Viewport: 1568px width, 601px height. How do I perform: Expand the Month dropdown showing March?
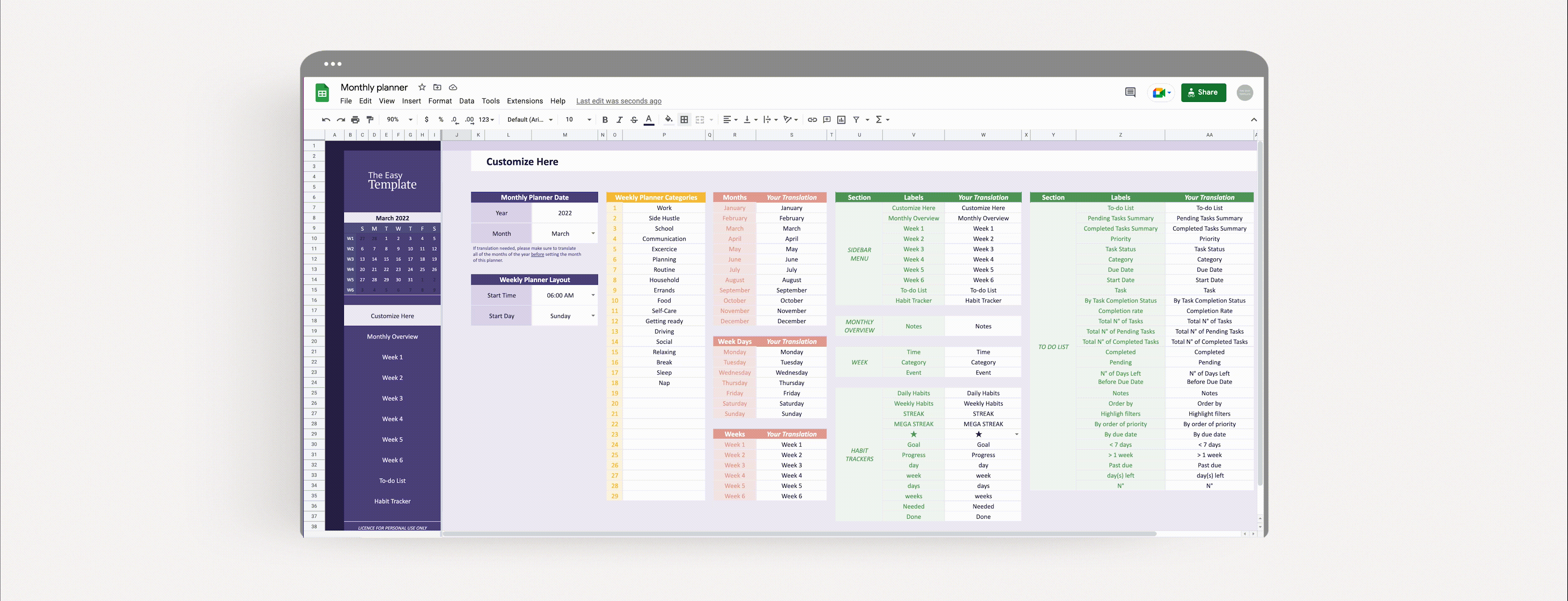(593, 234)
